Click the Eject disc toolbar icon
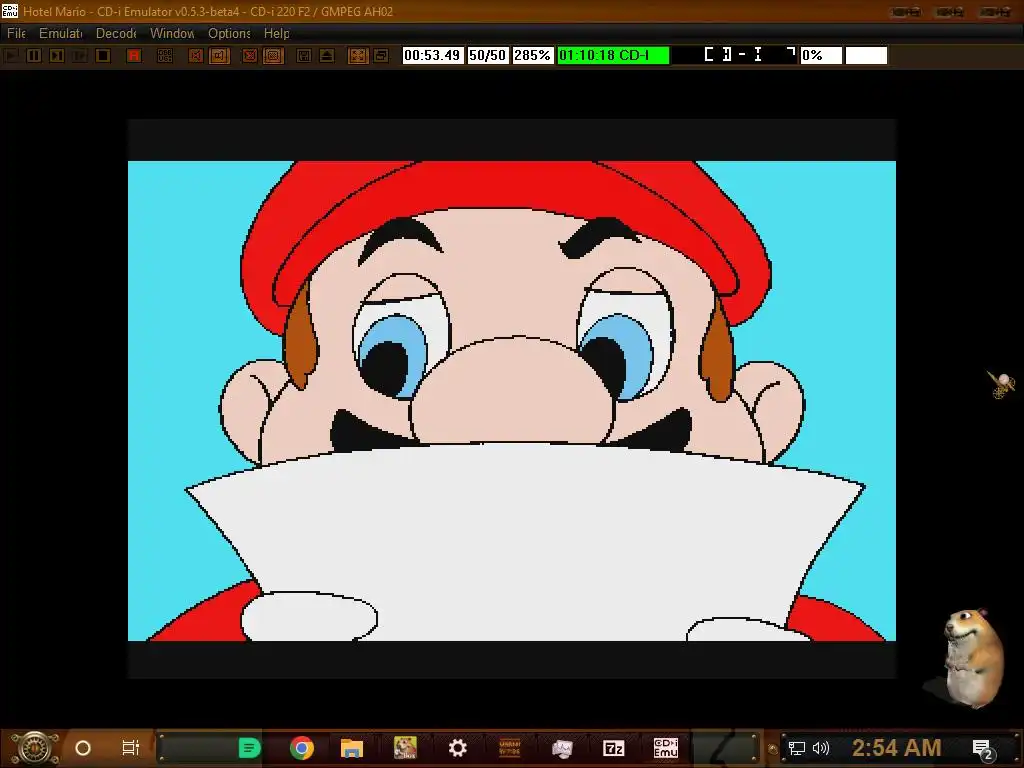The image size is (1024, 768). pyautogui.click(x=327, y=56)
